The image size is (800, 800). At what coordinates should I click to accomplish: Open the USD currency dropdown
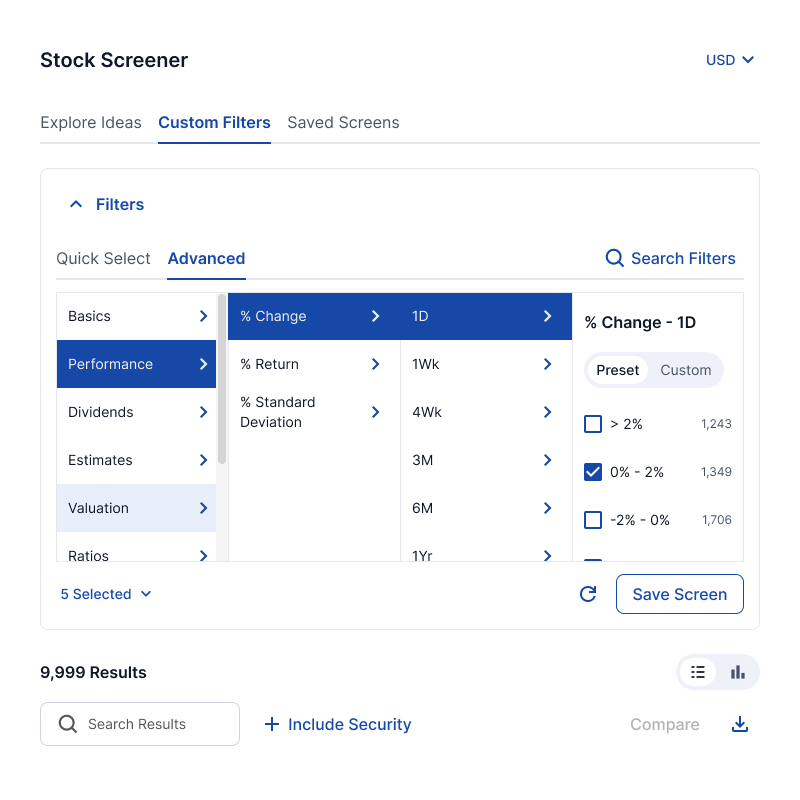click(x=730, y=60)
